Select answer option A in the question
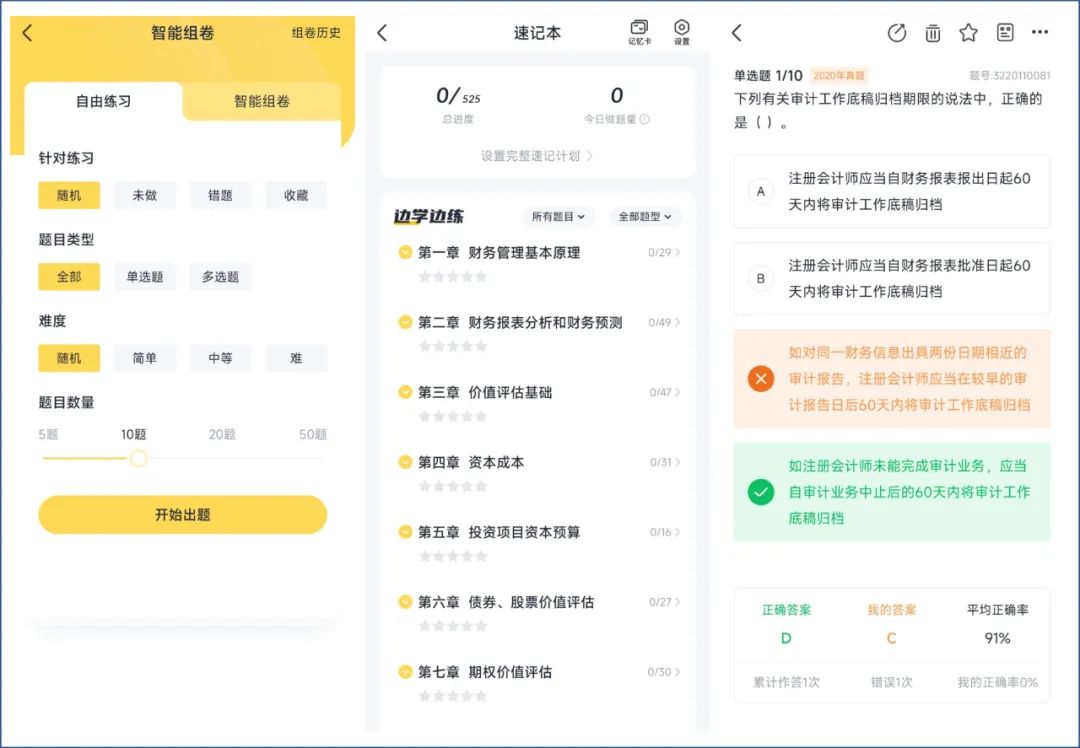 [x=889, y=190]
